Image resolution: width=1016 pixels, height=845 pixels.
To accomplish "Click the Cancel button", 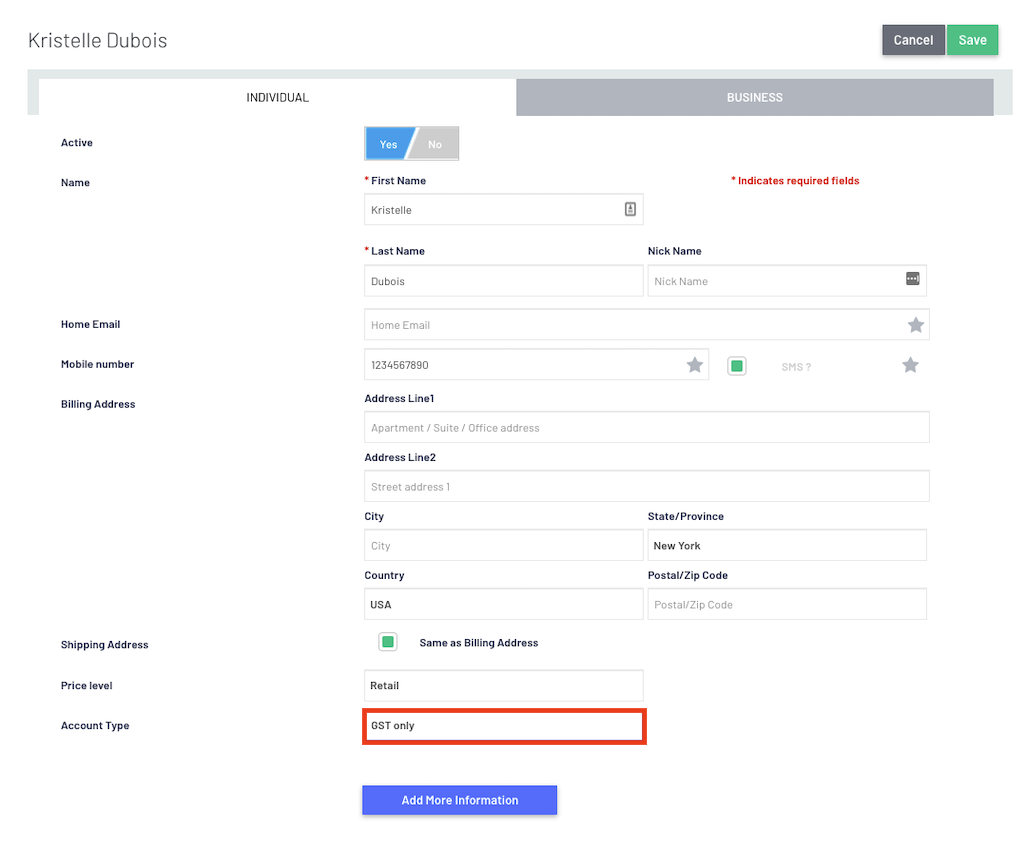I will tap(914, 40).
